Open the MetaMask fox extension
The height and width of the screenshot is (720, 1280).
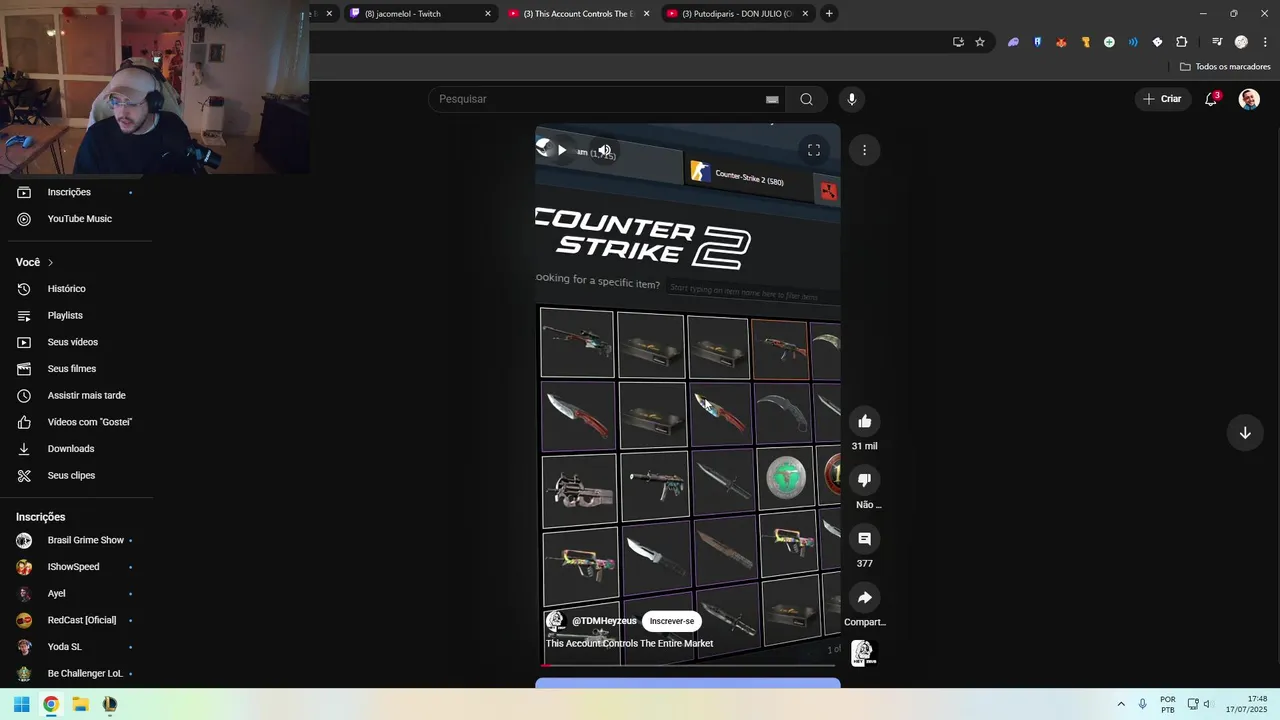pyautogui.click(x=1061, y=42)
